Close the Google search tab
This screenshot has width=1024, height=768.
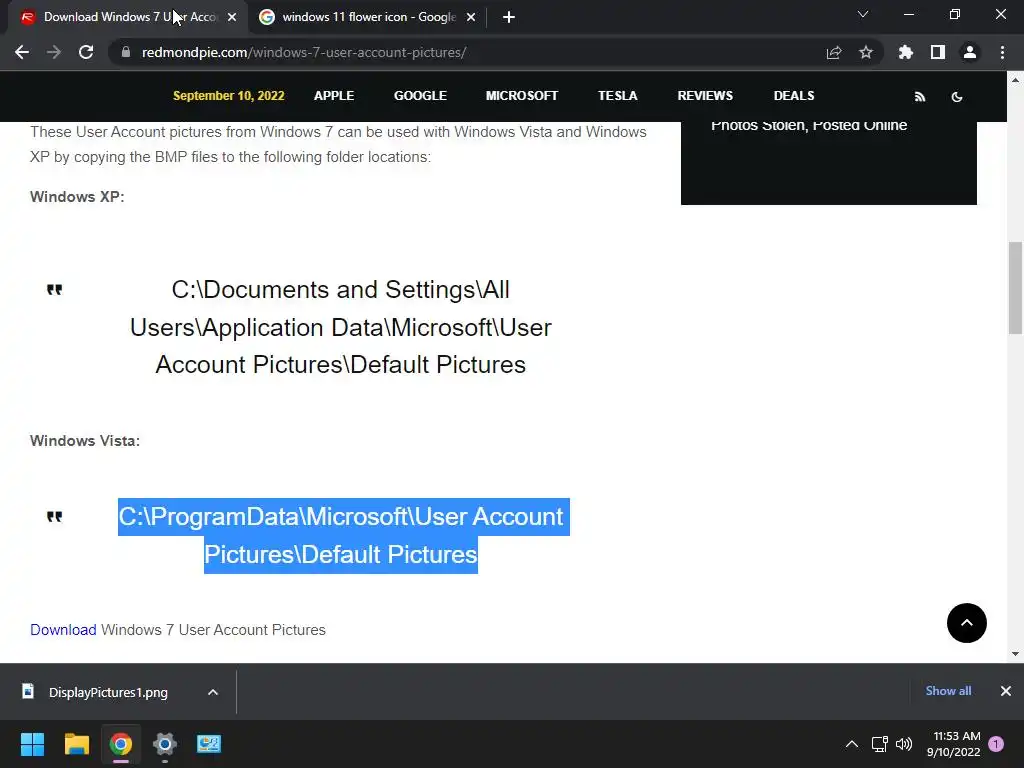[471, 17]
